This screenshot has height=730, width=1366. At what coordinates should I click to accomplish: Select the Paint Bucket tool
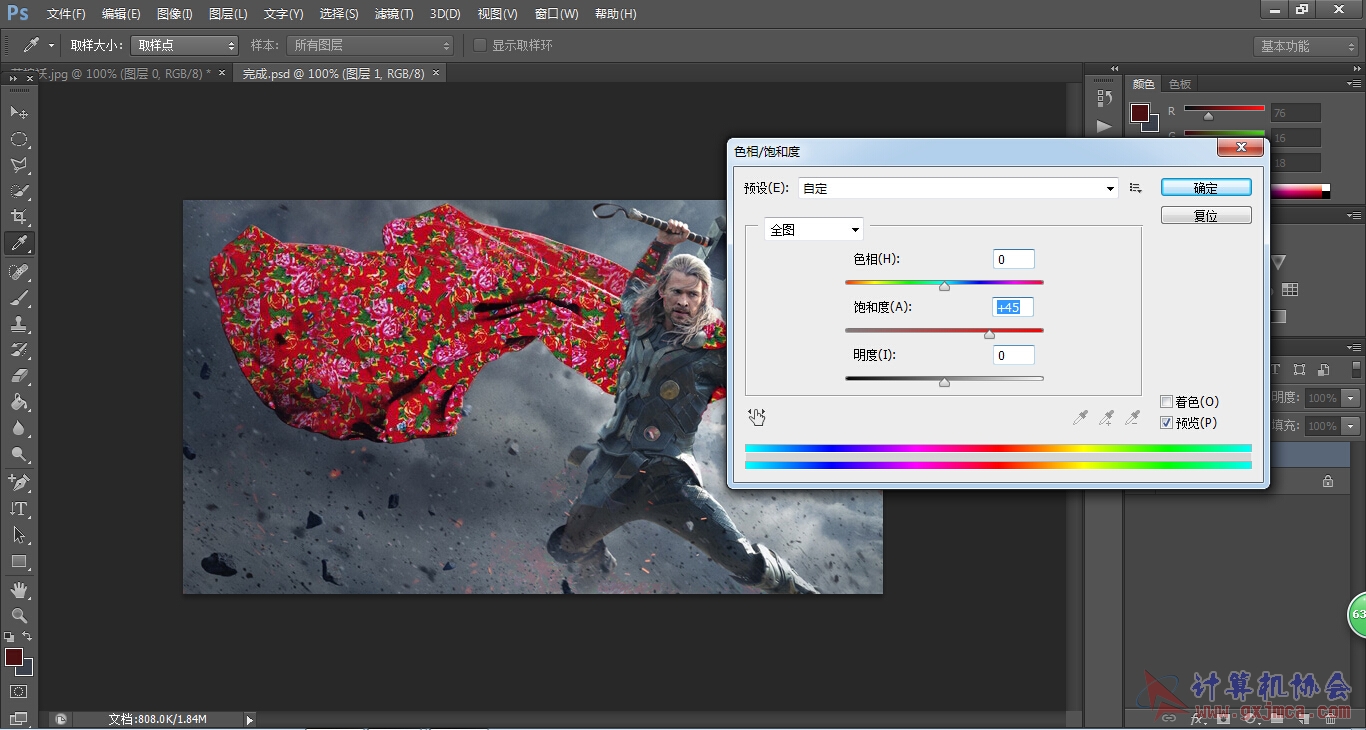tap(18, 402)
